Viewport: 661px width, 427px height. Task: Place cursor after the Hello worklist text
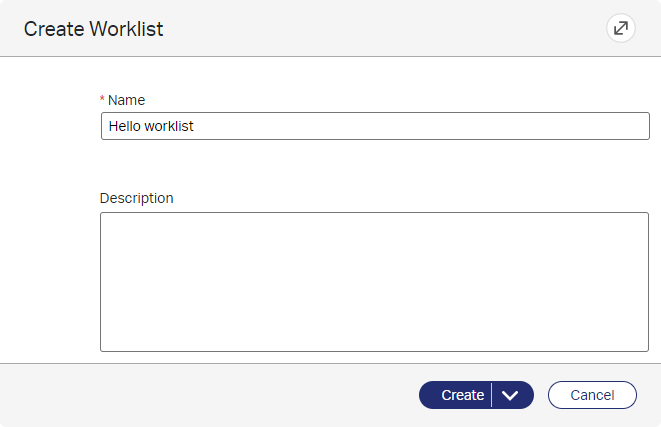(x=195, y=126)
